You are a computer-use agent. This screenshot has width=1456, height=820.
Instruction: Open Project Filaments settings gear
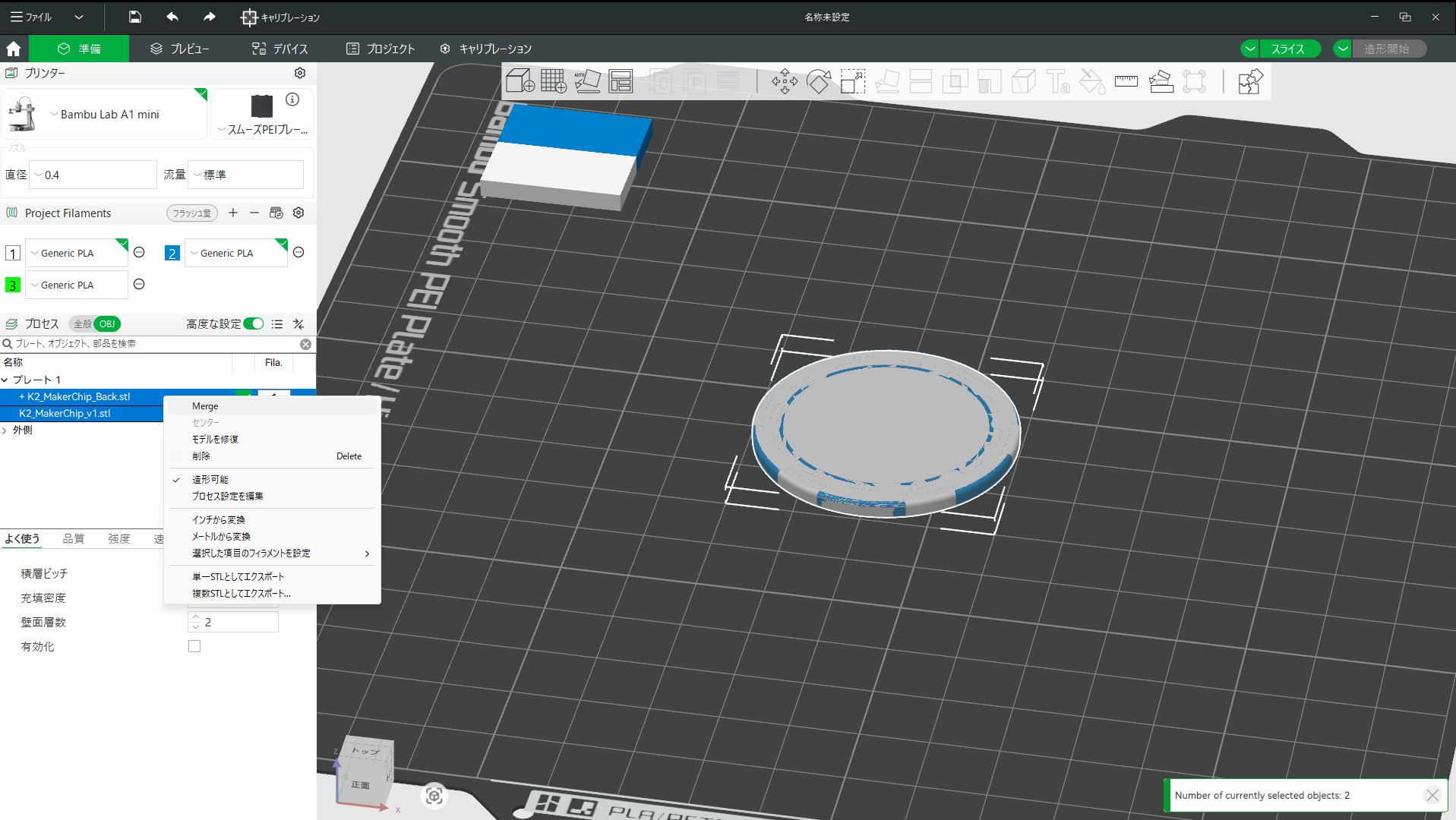298,213
